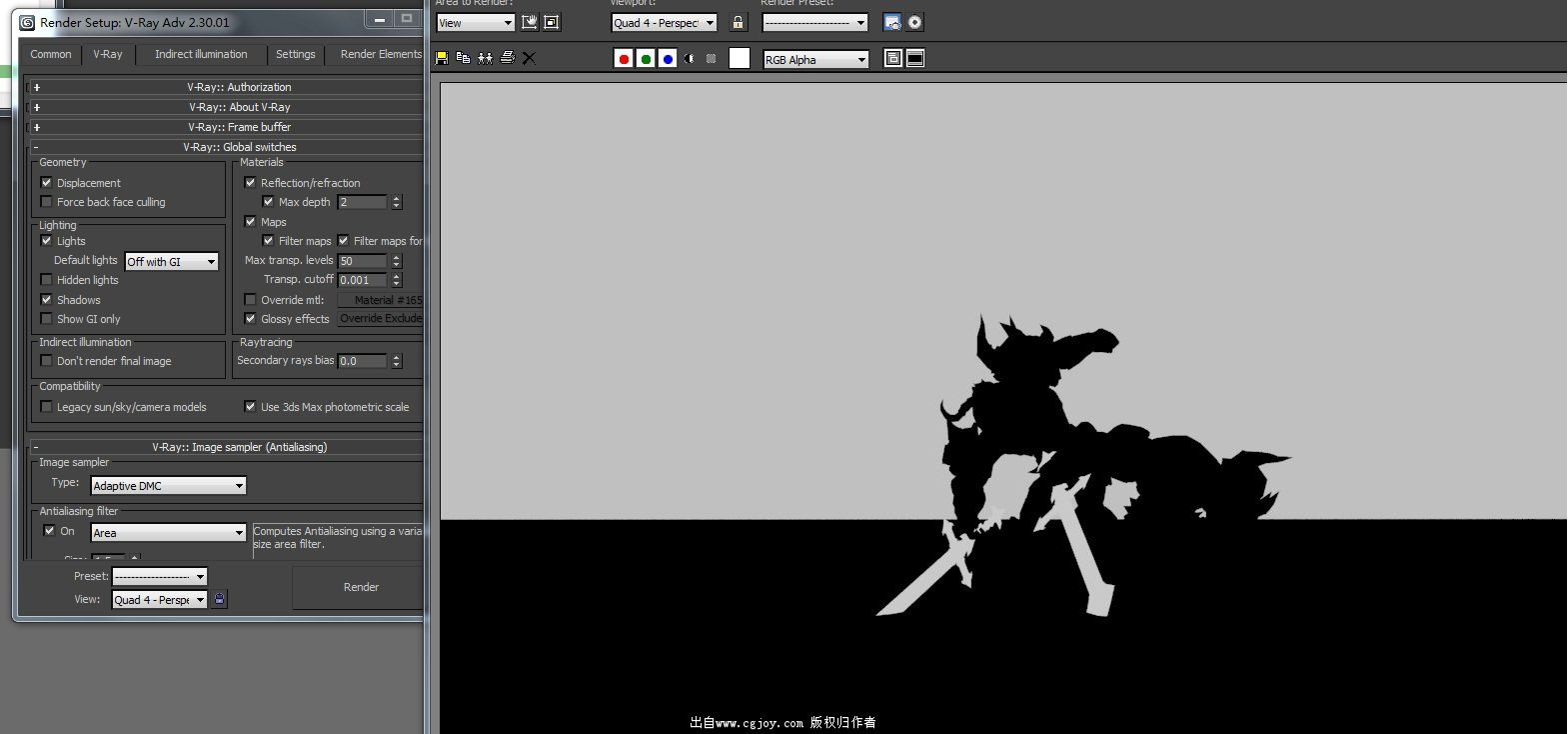Toggle the green channel button
1568x734 pixels.
pyautogui.click(x=646, y=59)
